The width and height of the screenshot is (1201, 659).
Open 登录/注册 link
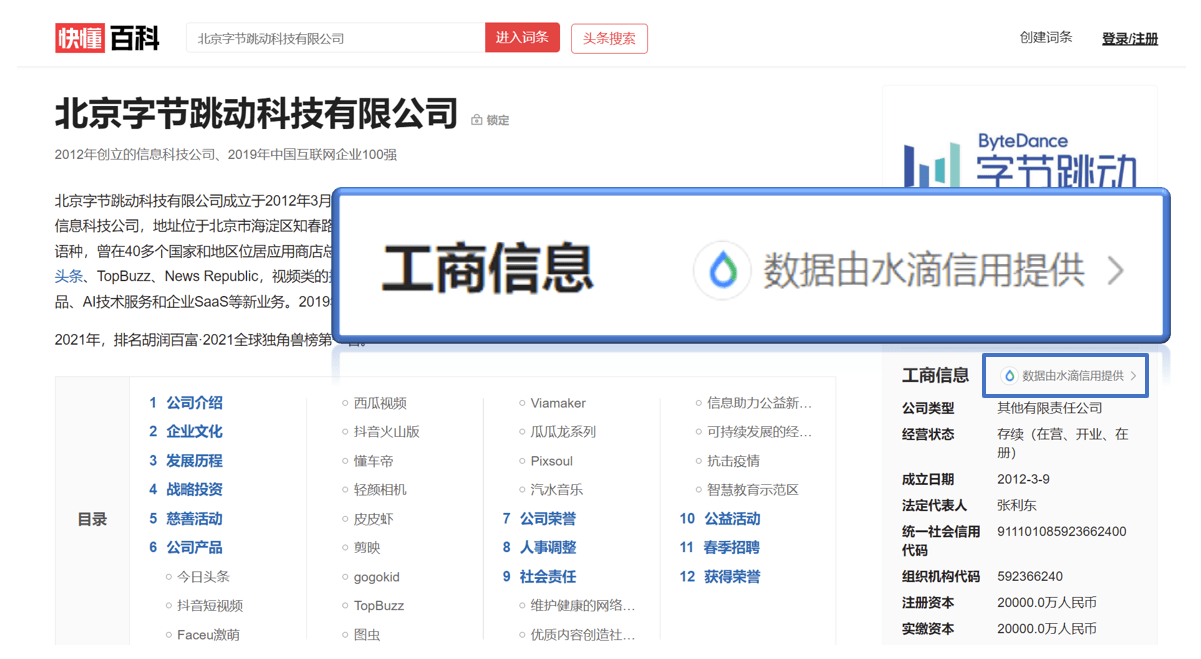[1130, 38]
